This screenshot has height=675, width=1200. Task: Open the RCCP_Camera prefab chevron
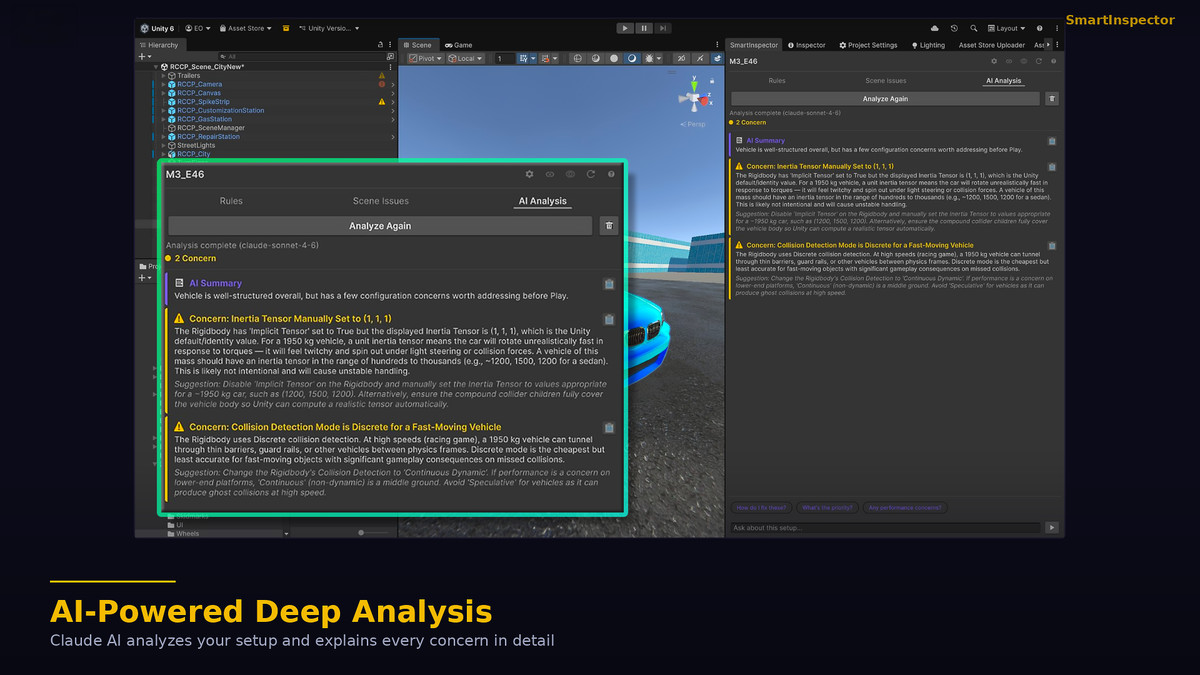click(393, 85)
